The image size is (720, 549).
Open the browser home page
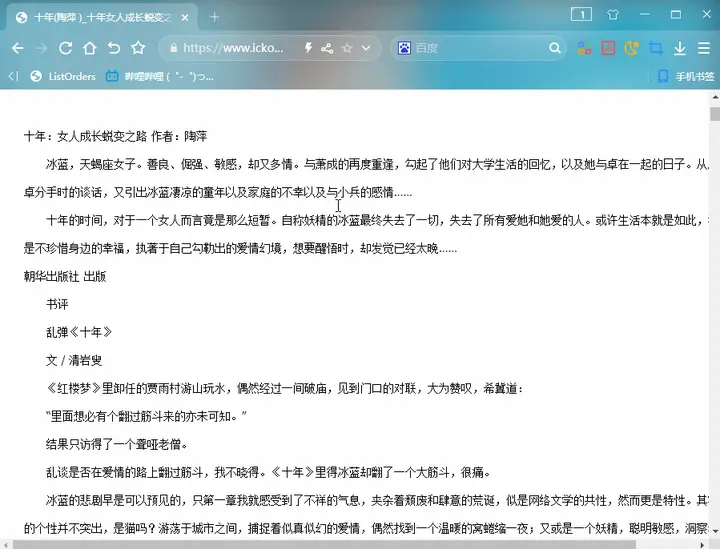[x=90, y=48]
